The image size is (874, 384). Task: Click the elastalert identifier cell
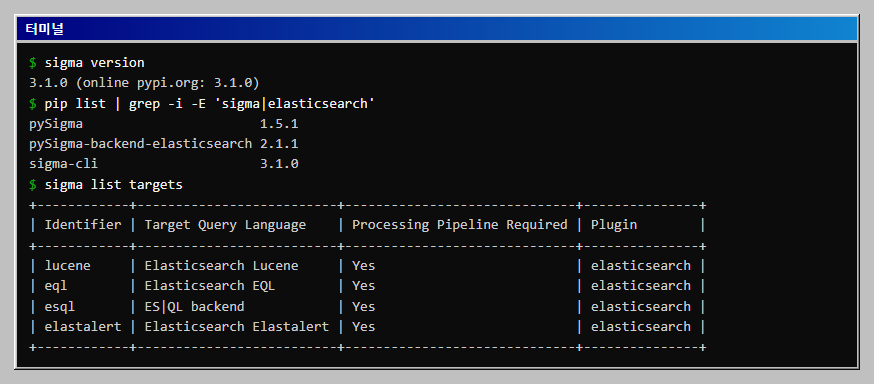[82, 327]
